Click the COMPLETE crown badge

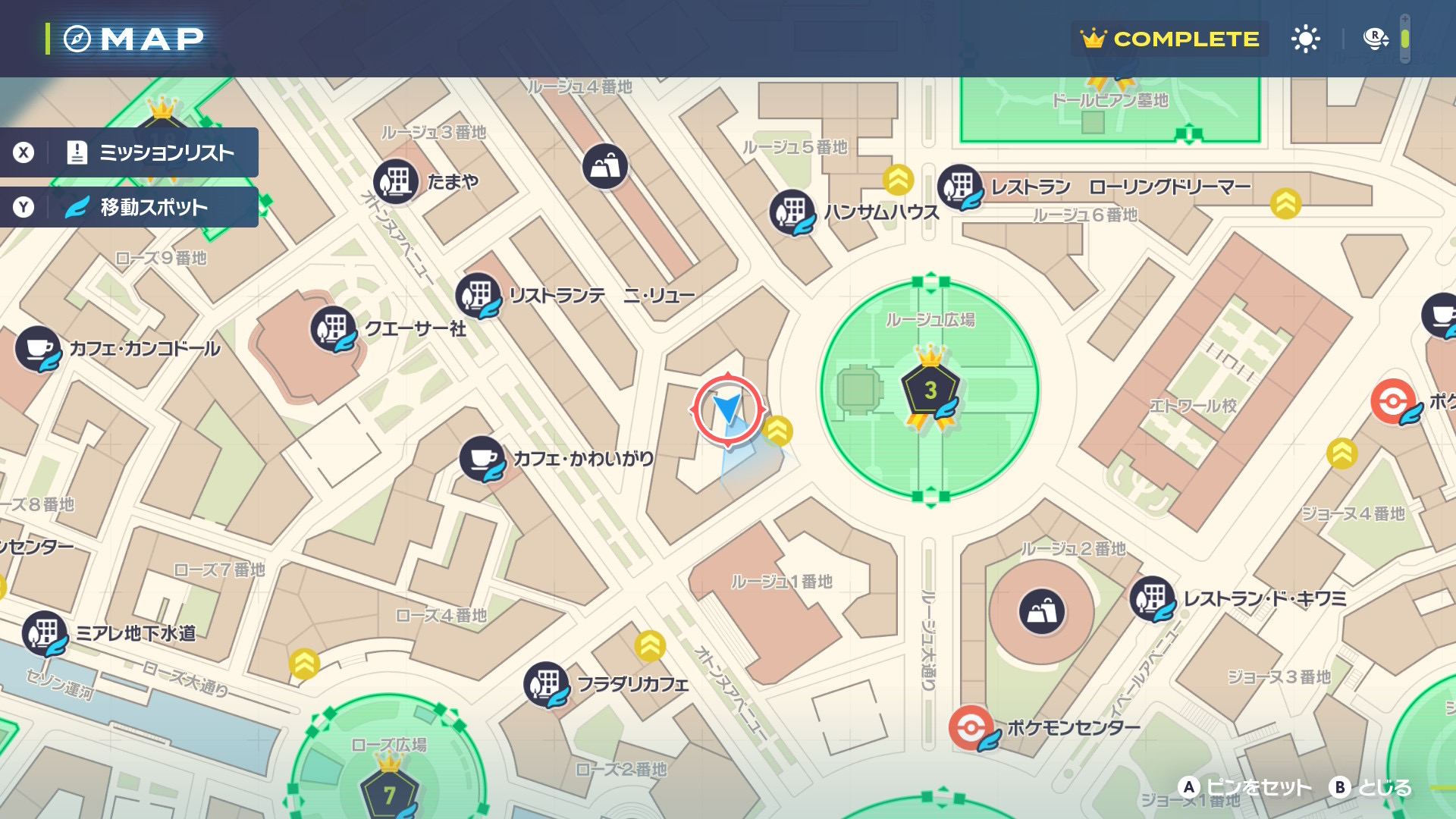click(x=1169, y=39)
